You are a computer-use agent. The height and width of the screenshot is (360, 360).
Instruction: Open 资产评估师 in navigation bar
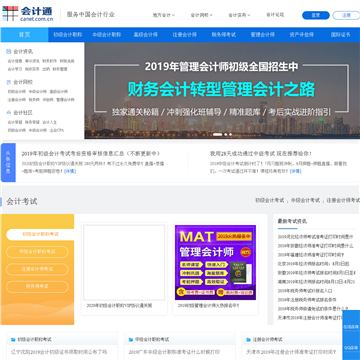point(302,35)
